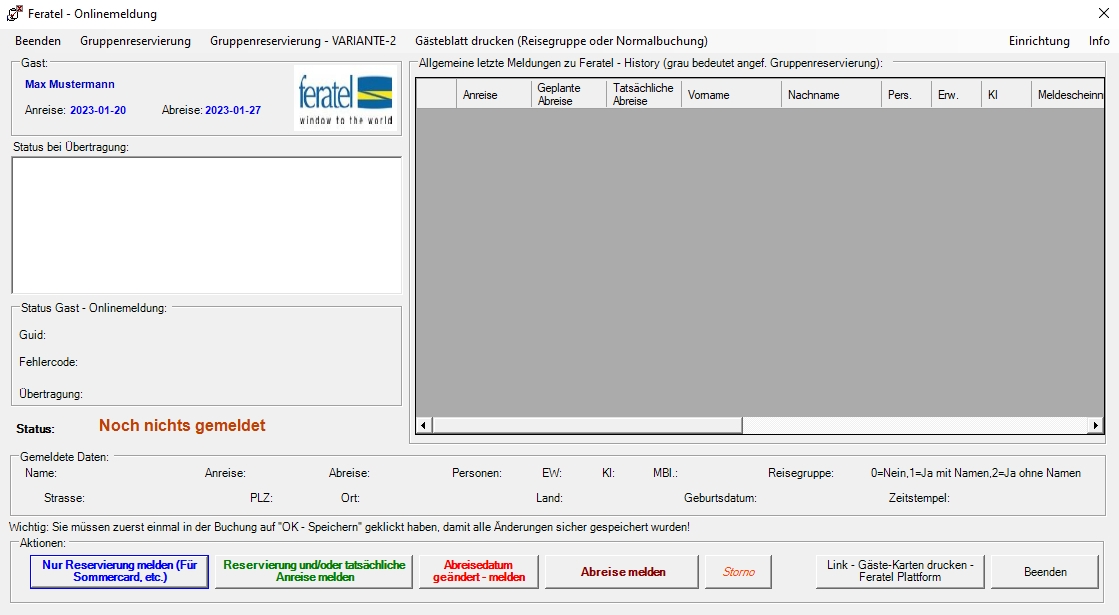Image resolution: width=1119 pixels, height=615 pixels.
Task: Click Abreise date 2023-01-27
Action: 233,110
